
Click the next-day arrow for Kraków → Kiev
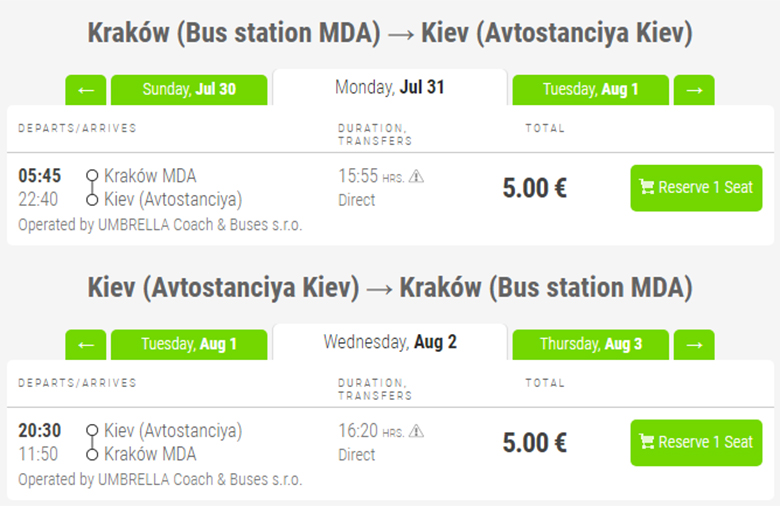coord(694,90)
